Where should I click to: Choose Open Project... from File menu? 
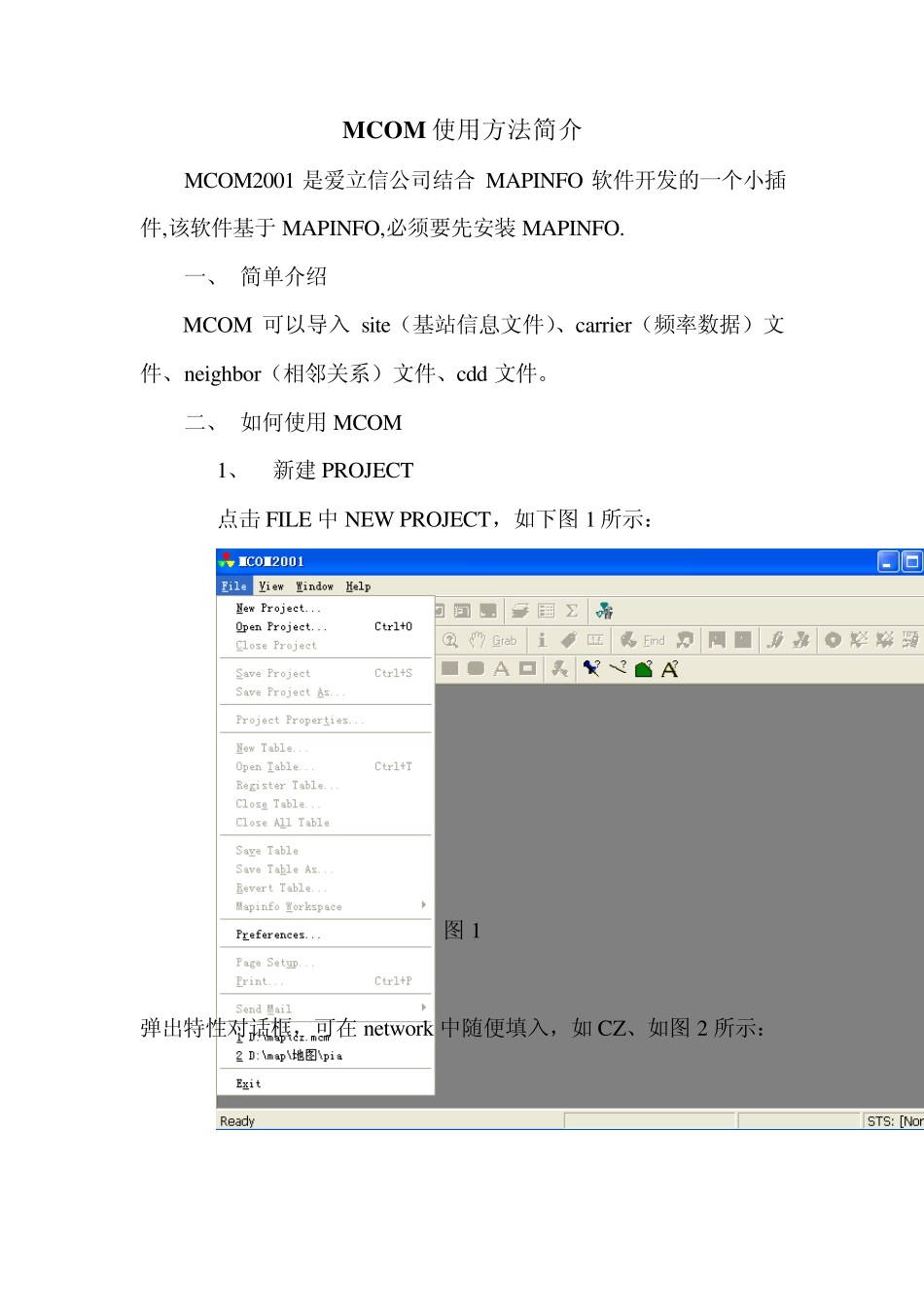pyautogui.click(x=325, y=626)
